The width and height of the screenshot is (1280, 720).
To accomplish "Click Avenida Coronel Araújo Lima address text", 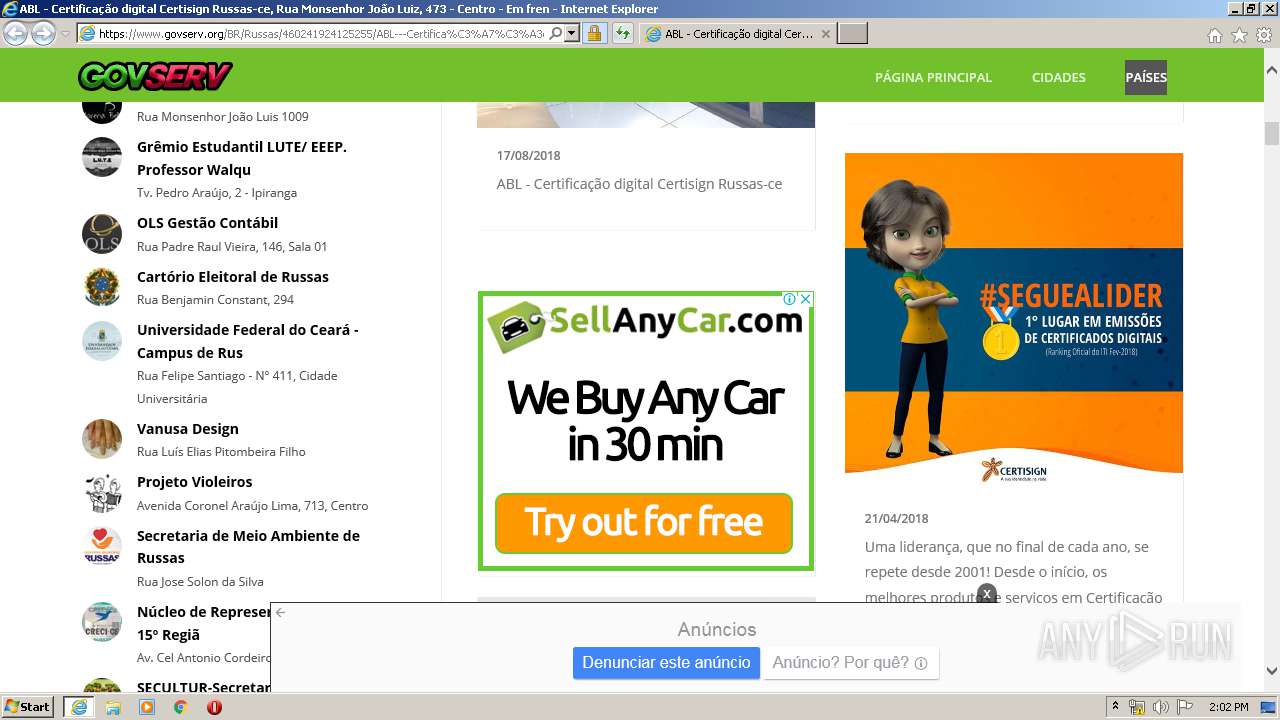I will pyautogui.click(x=252, y=506).
